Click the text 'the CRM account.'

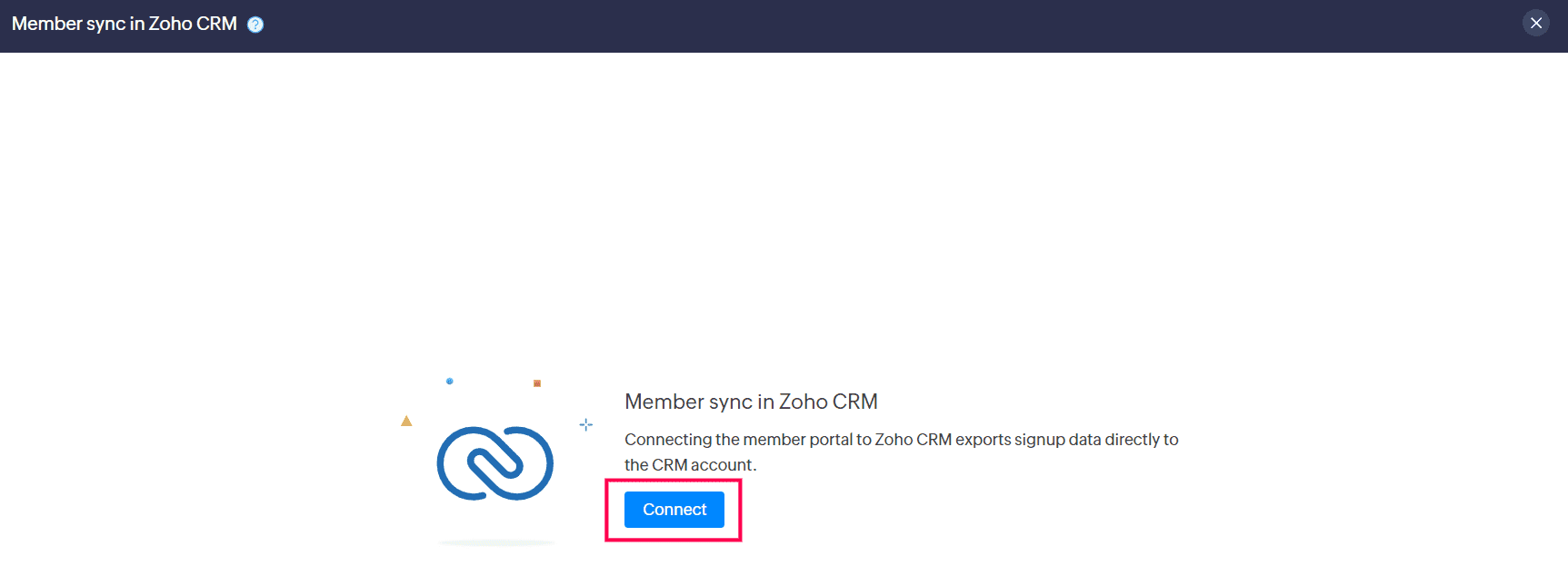pos(690,465)
